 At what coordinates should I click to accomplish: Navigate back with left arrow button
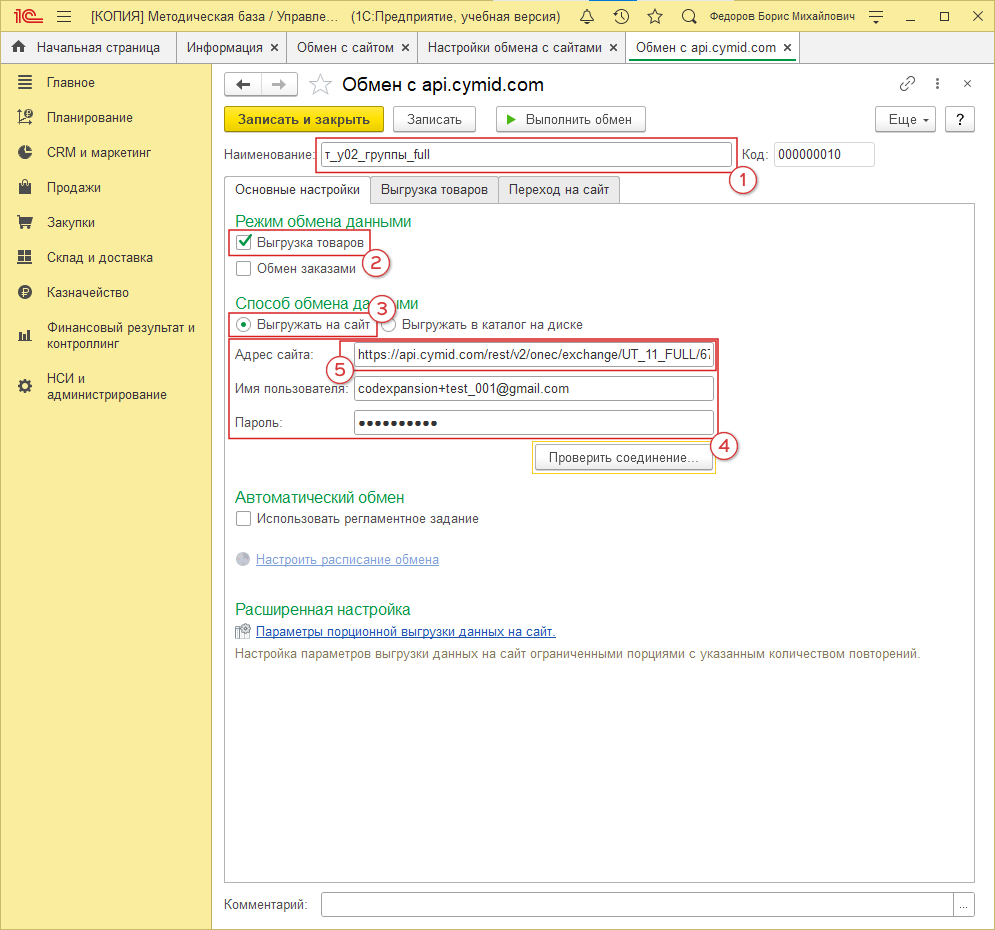pyautogui.click(x=243, y=84)
